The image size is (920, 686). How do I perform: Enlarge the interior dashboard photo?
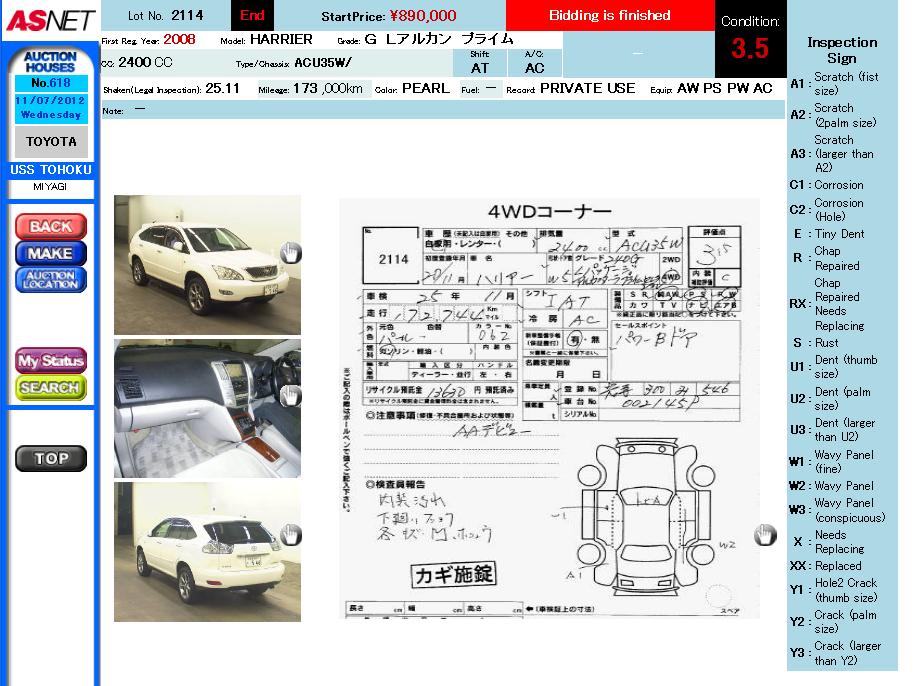pos(207,407)
